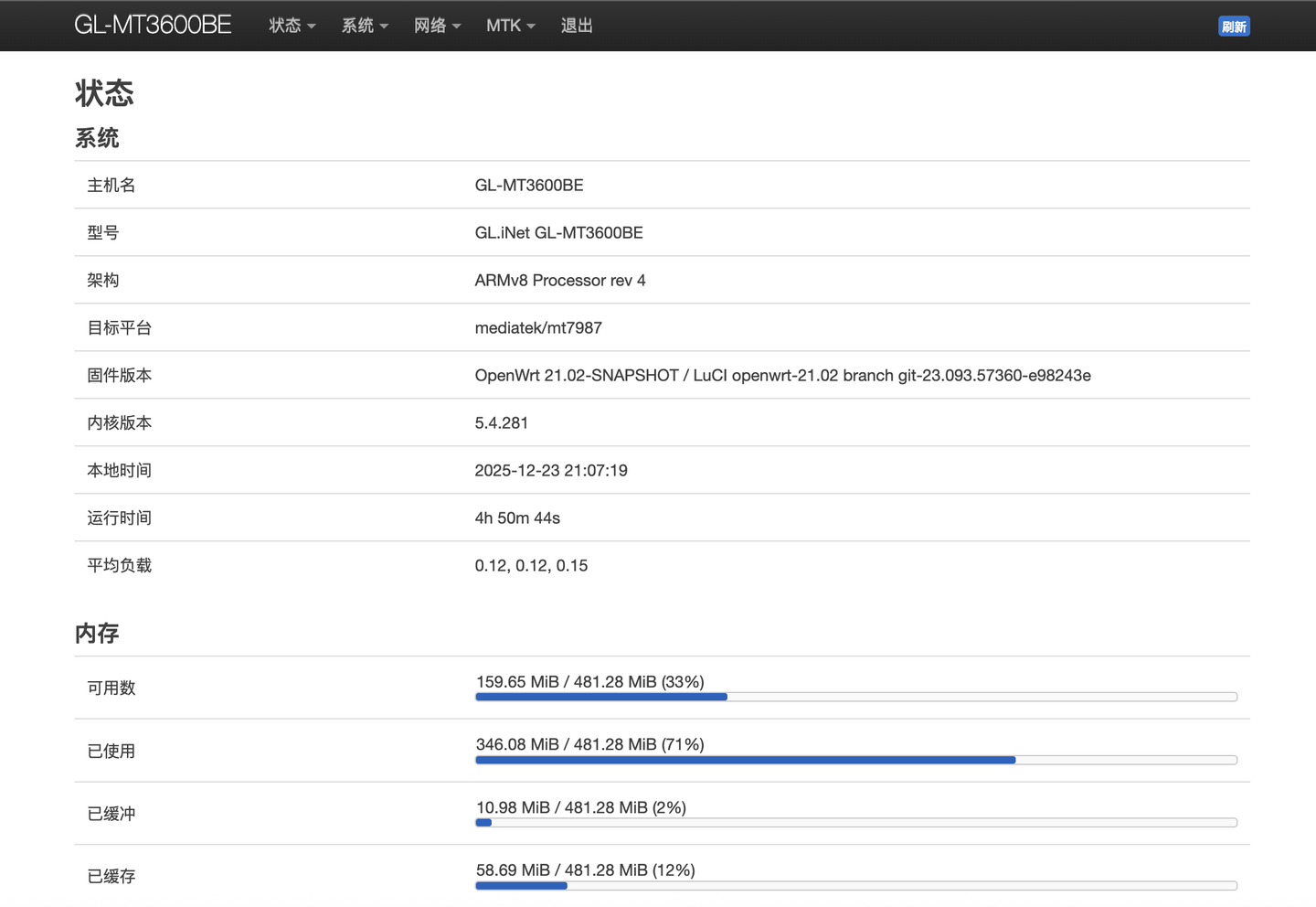Screen dimensions: 1316x907
Task: Click the kernel version 5.4.281 value
Action: (x=501, y=422)
